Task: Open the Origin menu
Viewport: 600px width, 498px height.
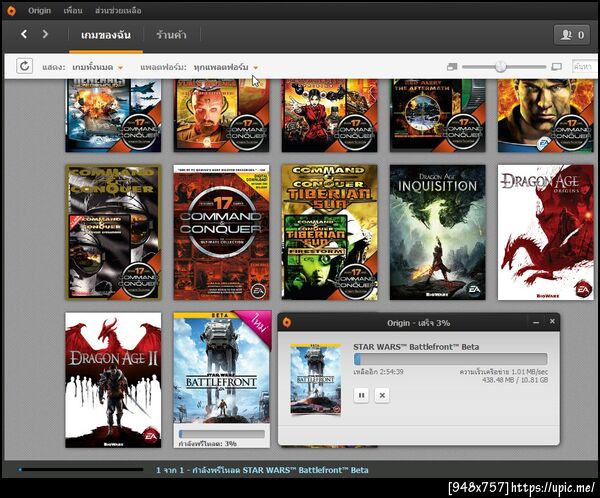Action: (x=39, y=11)
